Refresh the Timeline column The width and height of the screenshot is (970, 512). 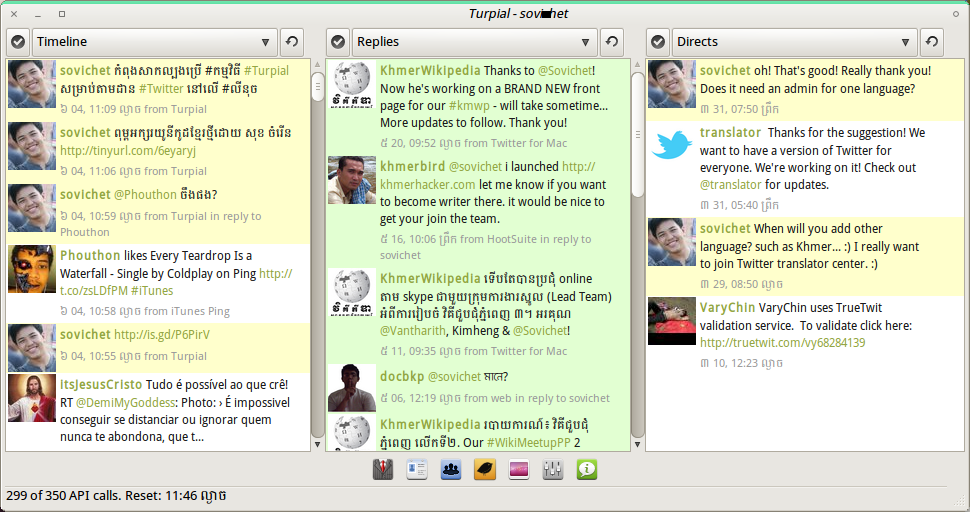(292, 42)
